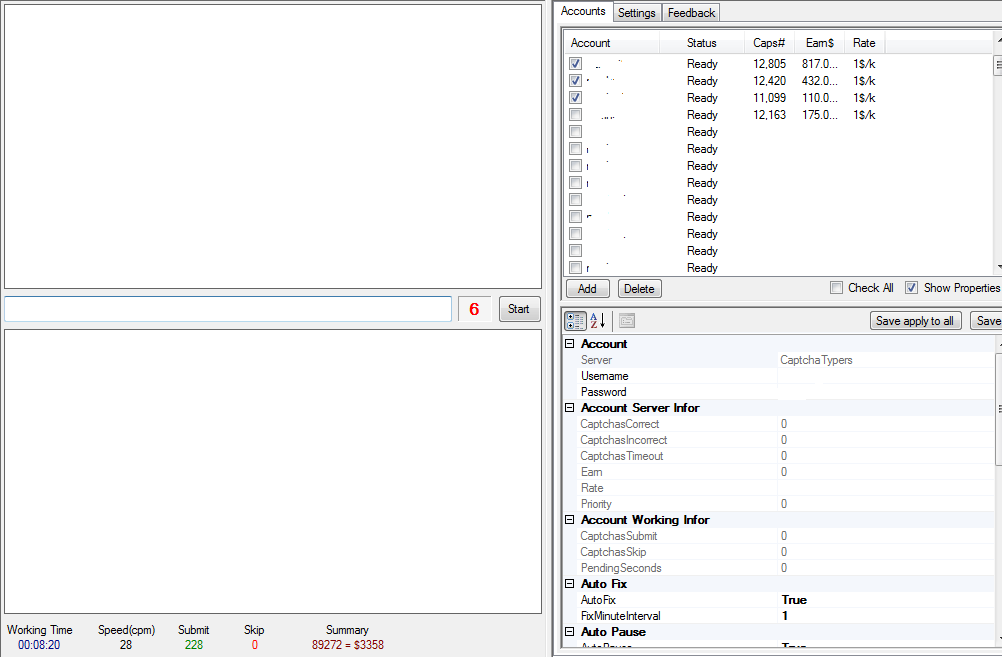Open the Property Pages icon
1002x657 pixels.
[627, 321]
